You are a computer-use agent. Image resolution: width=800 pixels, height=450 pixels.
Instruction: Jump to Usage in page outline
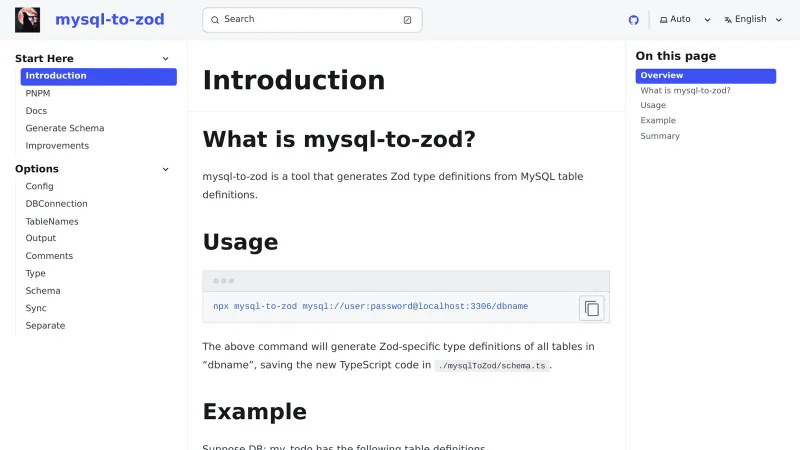point(653,105)
